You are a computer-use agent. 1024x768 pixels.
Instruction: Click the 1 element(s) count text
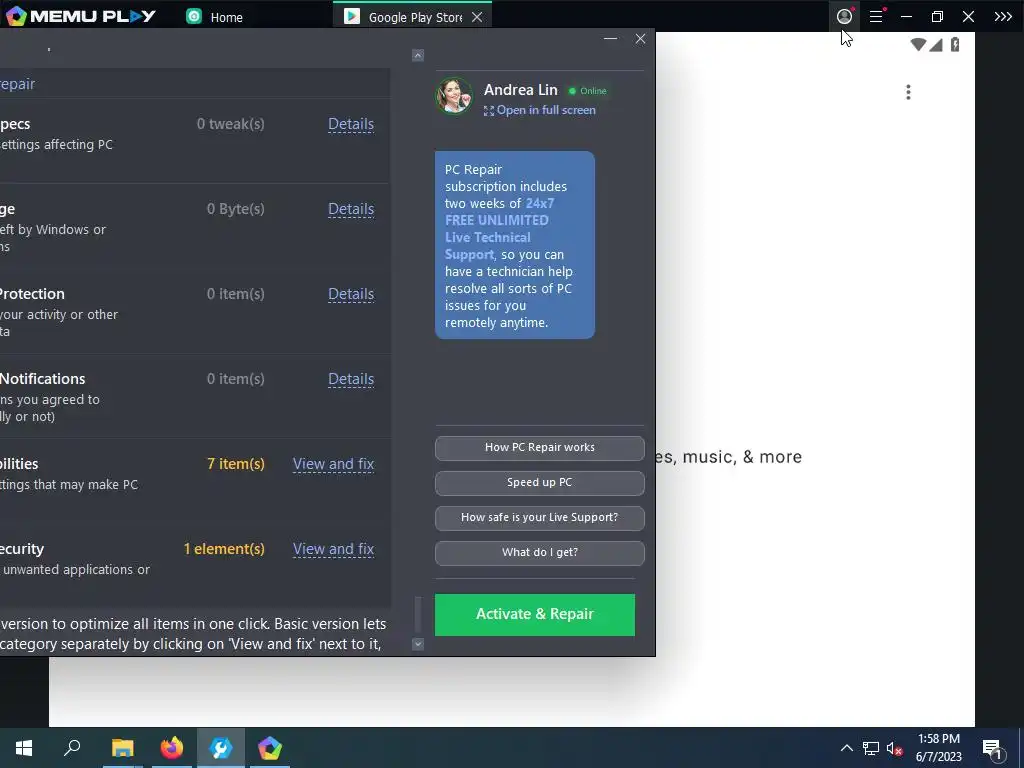pos(224,549)
